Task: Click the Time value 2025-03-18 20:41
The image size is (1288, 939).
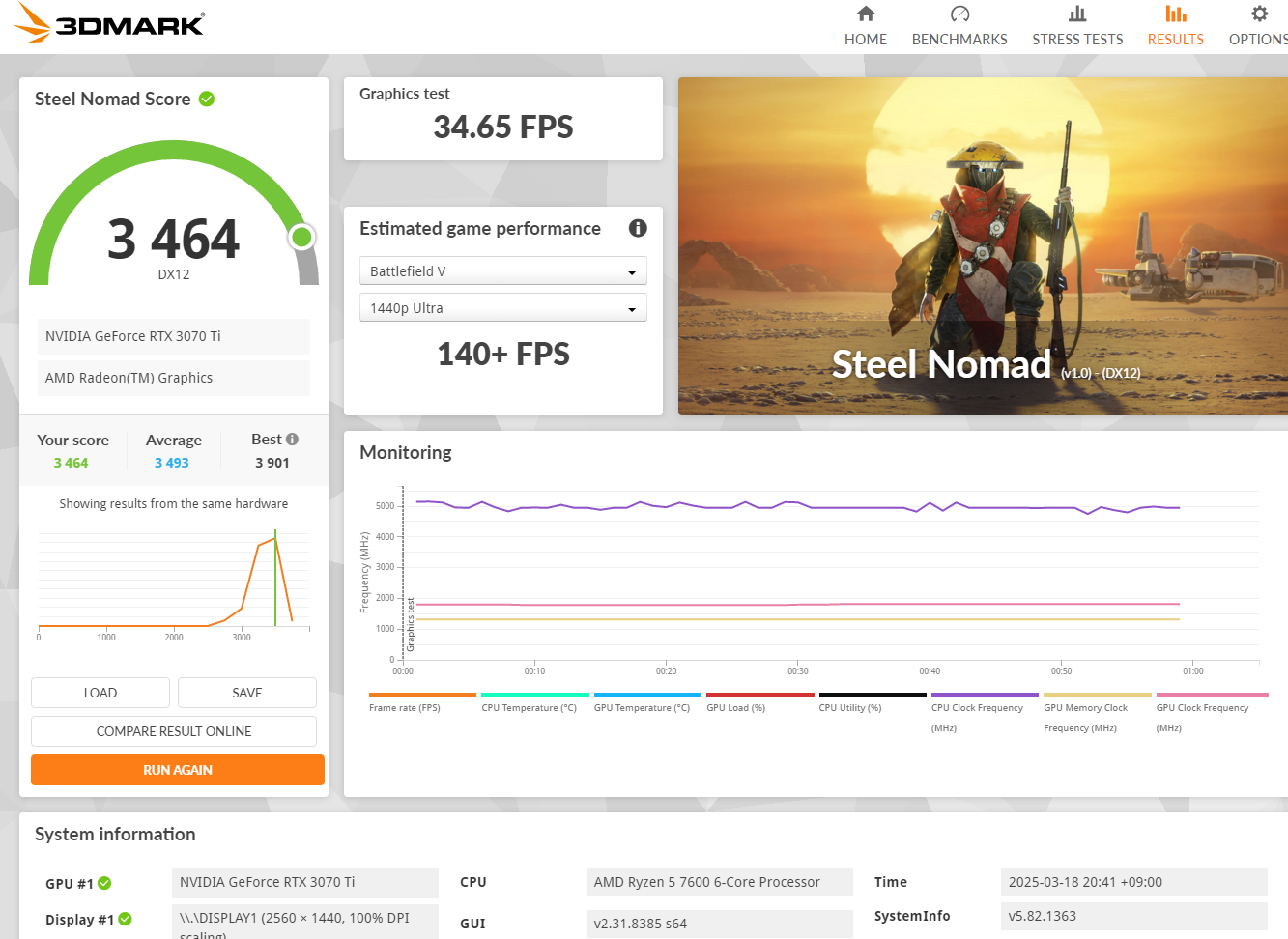Action: click(x=1134, y=882)
